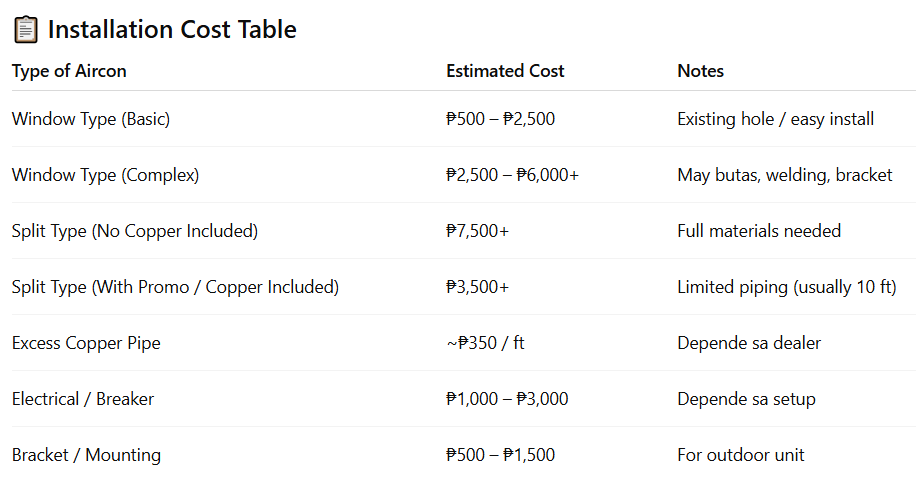Click the Estimated Cost column header

[x=505, y=71]
